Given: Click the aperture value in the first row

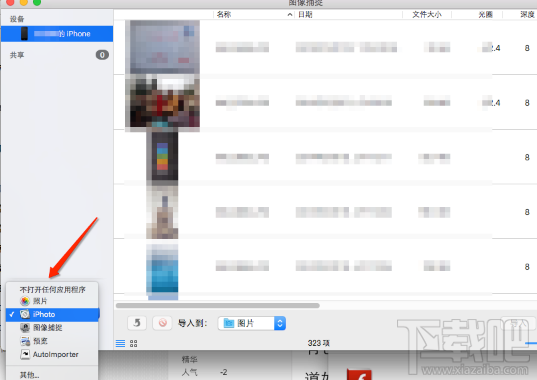Looking at the screenshot, I should click(491, 48).
